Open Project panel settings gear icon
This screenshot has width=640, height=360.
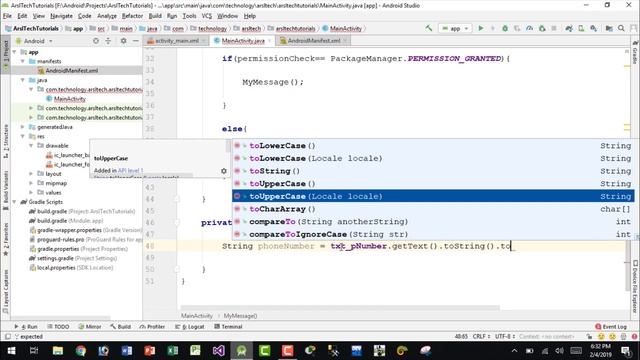coord(123,41)
